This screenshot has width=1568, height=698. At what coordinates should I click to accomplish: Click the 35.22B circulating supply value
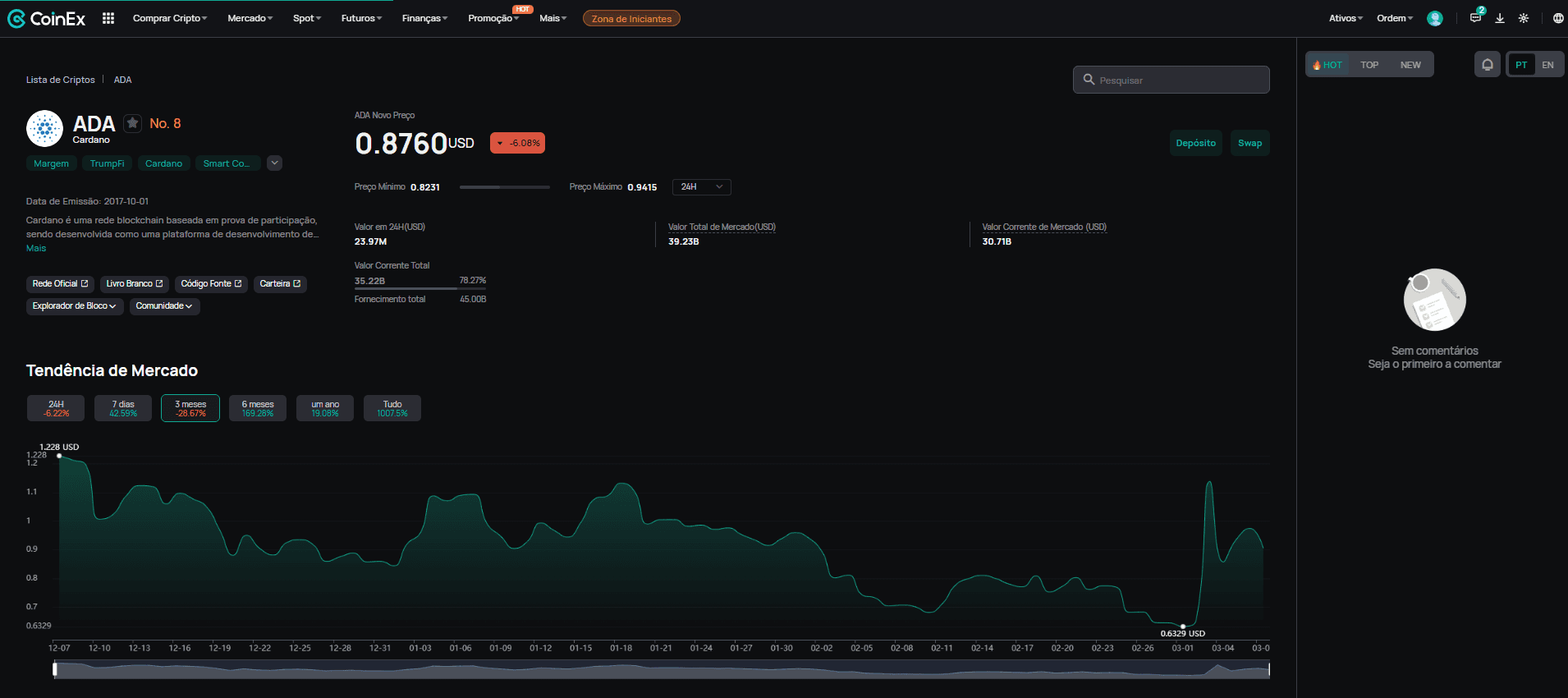click(x=369, y=281)
